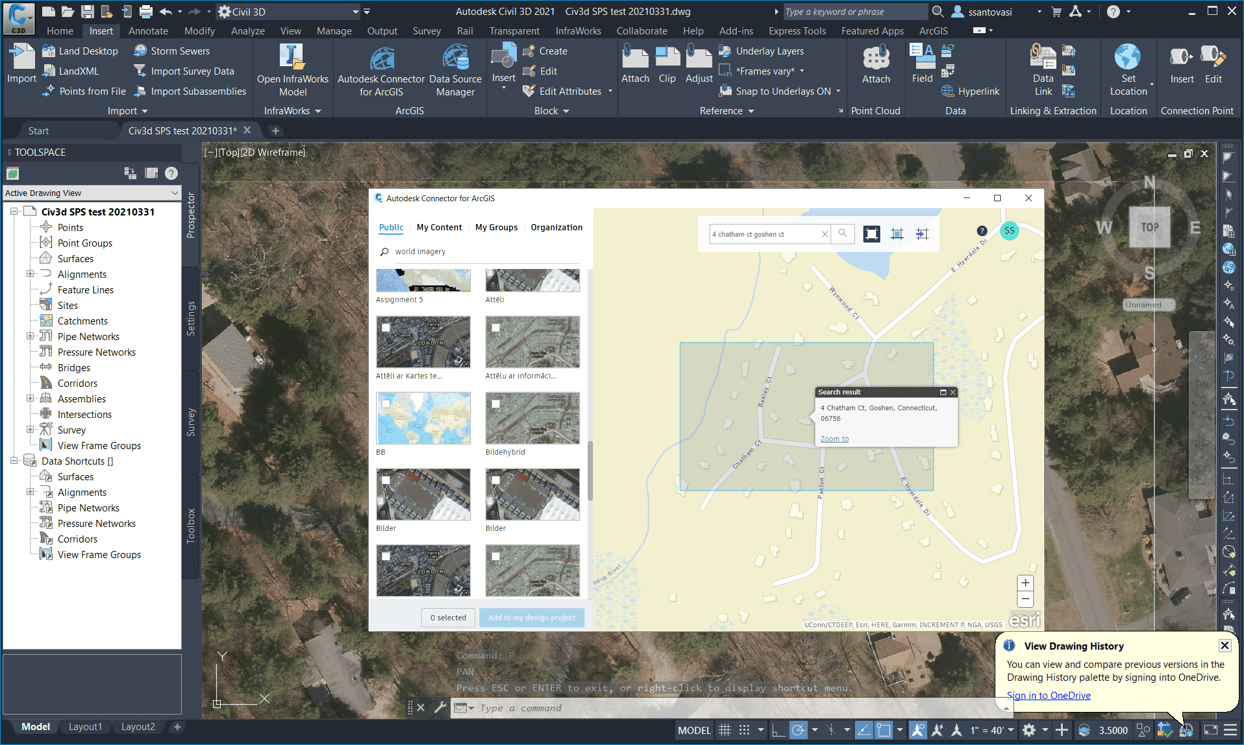Click the customization menu icon in status bar
Image resolution: width=1244 pixels, height=745 pixels.
click(1231, 730)
